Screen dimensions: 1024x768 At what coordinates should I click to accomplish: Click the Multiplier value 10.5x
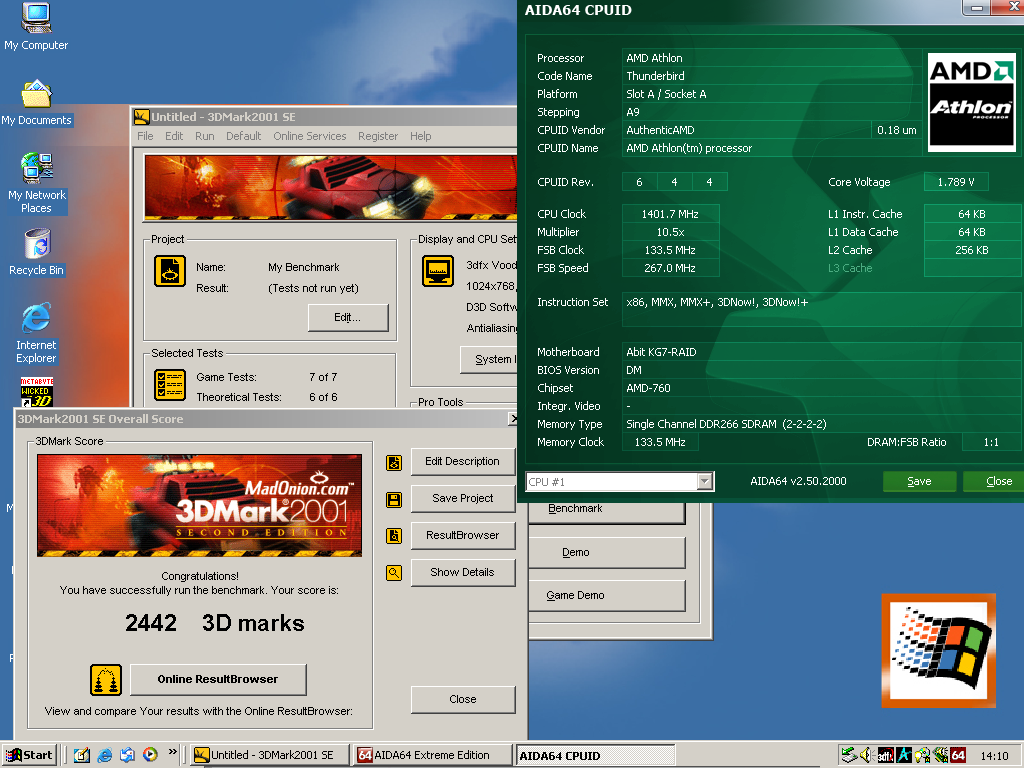click(x=671, y=232)
